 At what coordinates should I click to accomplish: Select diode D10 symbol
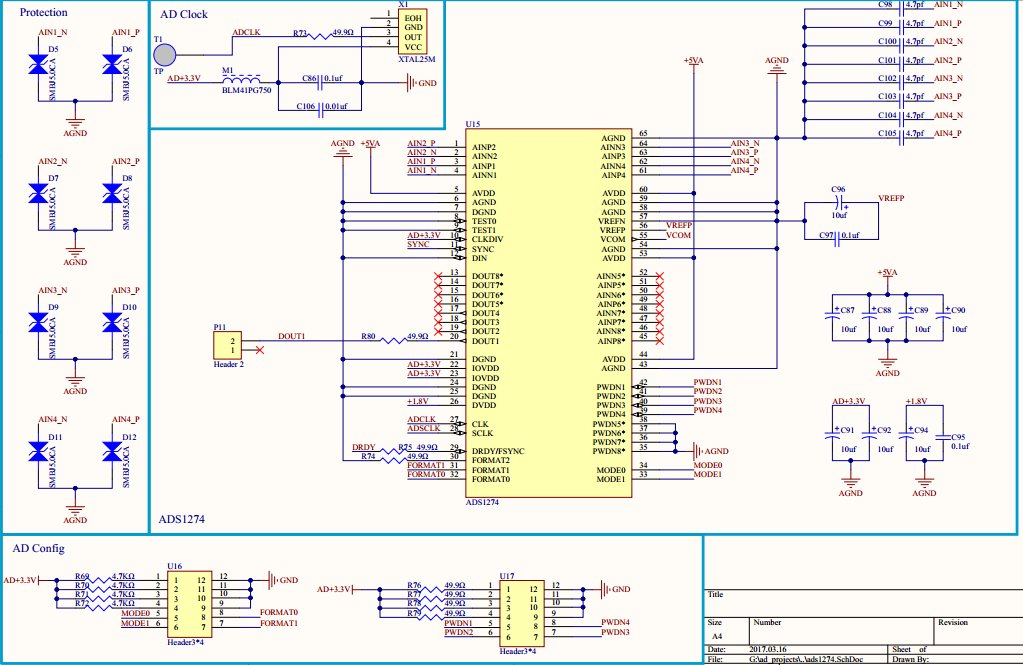coord(112,323)
